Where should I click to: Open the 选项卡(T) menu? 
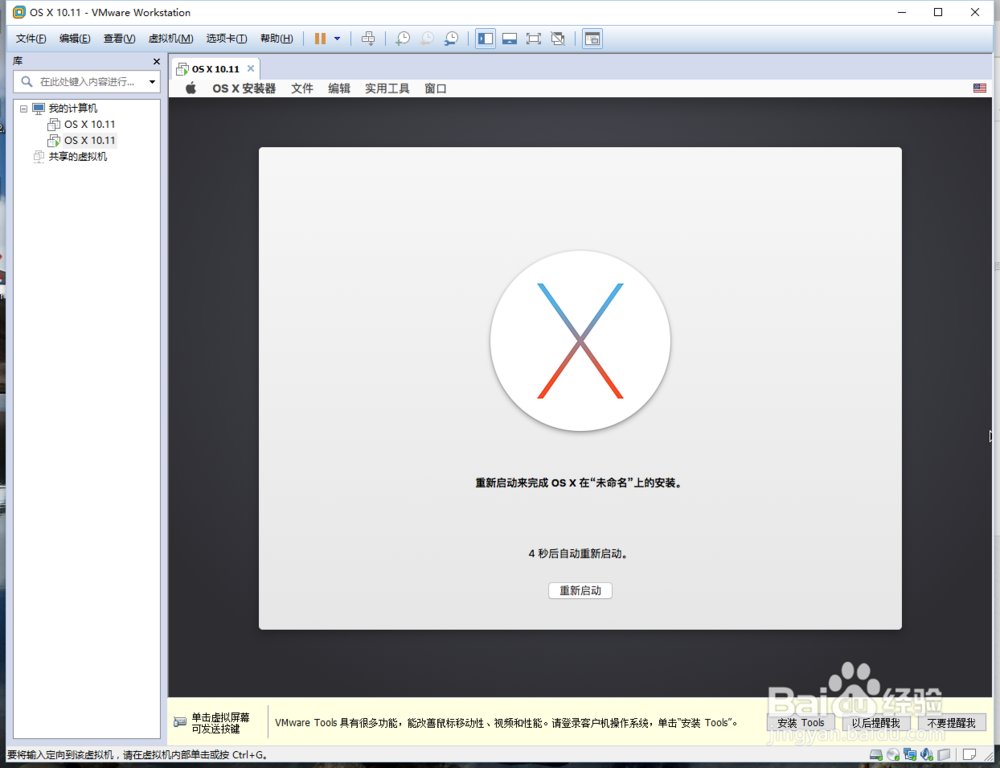(226, 39)
